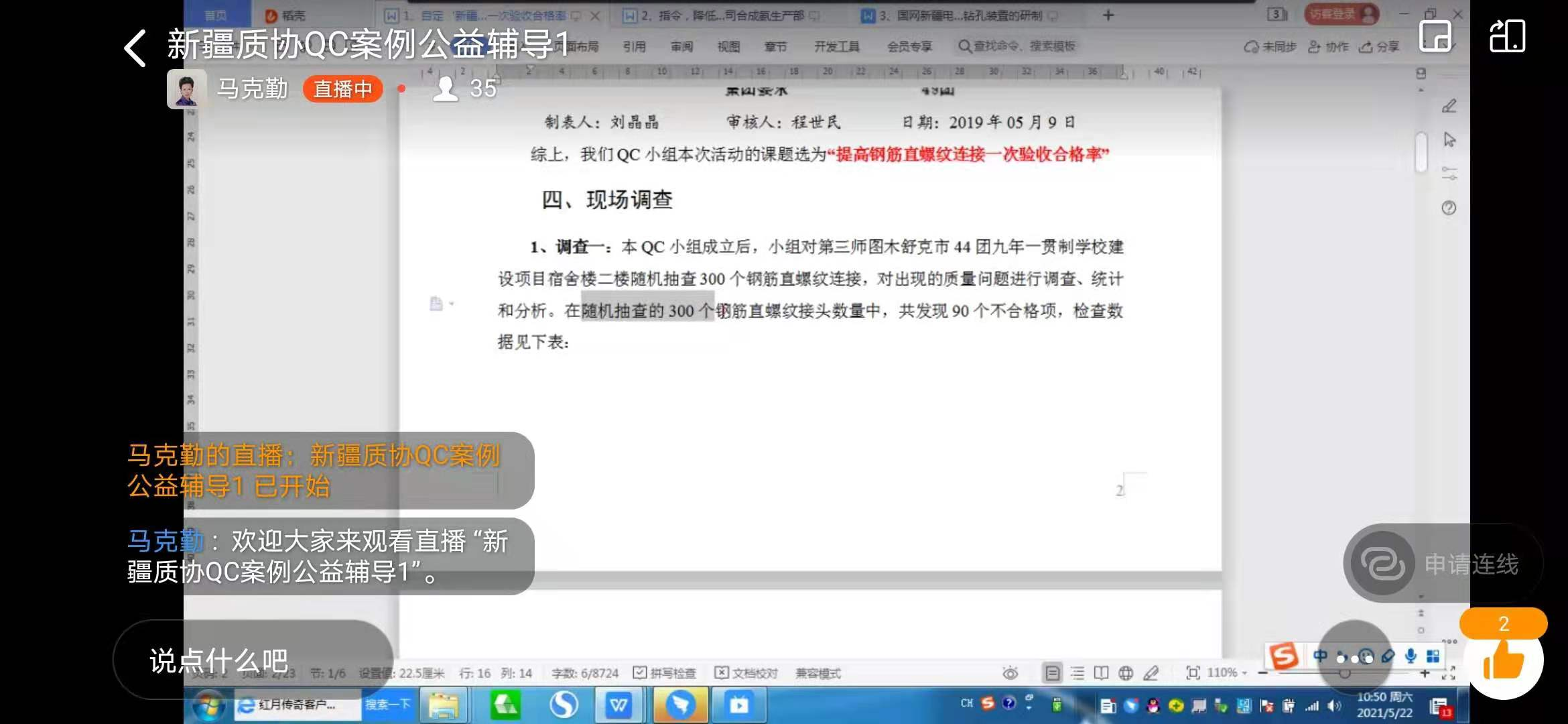Click the web layout globe icon

[1126, 672]
